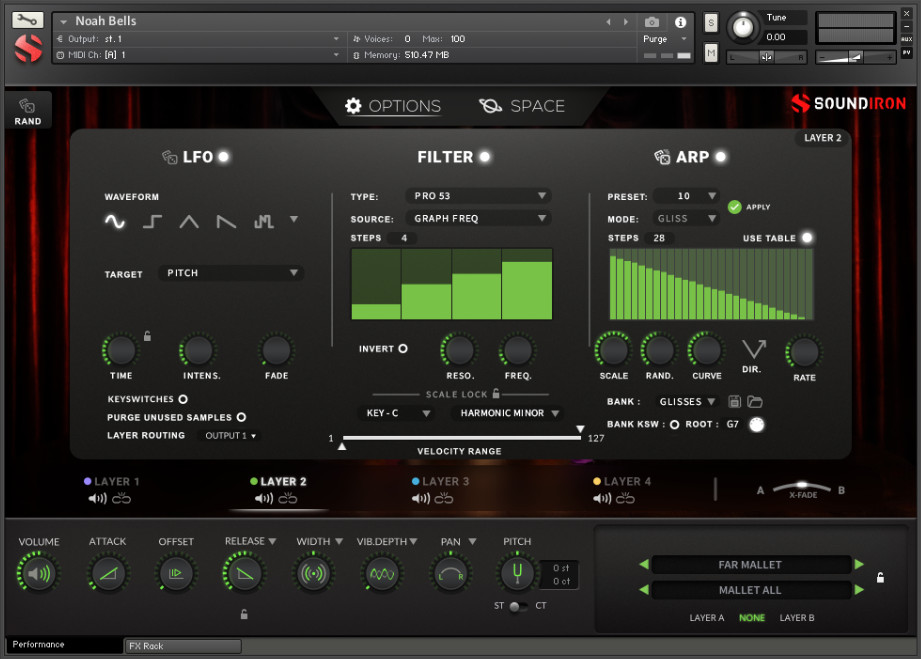This screenshot has width=921, height=659.
Task: Save the arp bank with disk icon
Action: [x=734, y=402]
